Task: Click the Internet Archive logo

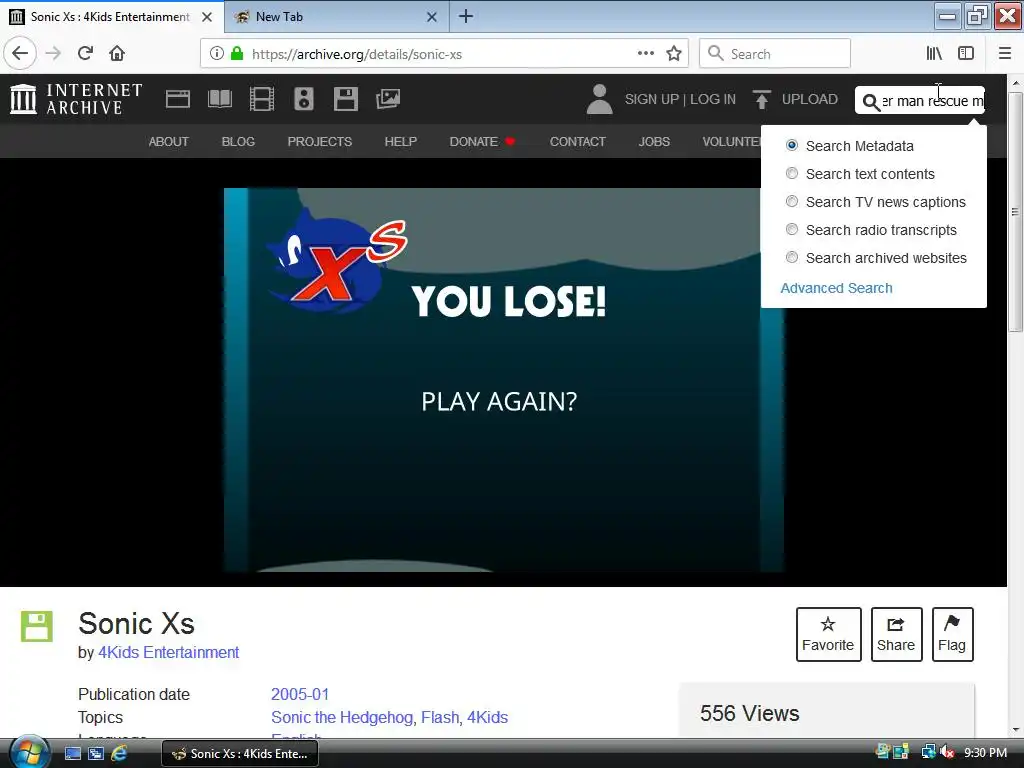Action: point(76,99)
